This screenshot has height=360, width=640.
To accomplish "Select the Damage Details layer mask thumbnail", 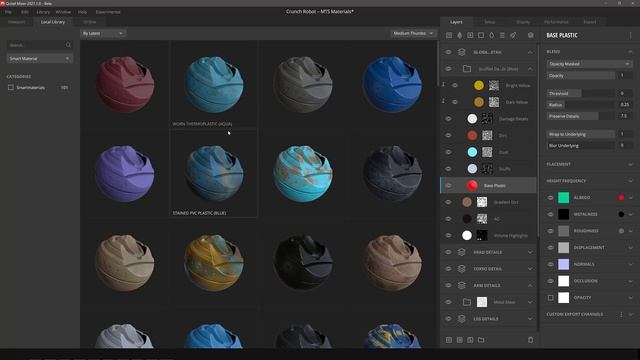I will pyautogui.click(x=487, y=118).
